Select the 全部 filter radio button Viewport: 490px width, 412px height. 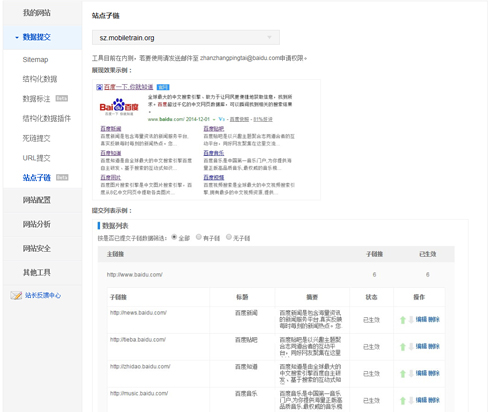(174, 237)
